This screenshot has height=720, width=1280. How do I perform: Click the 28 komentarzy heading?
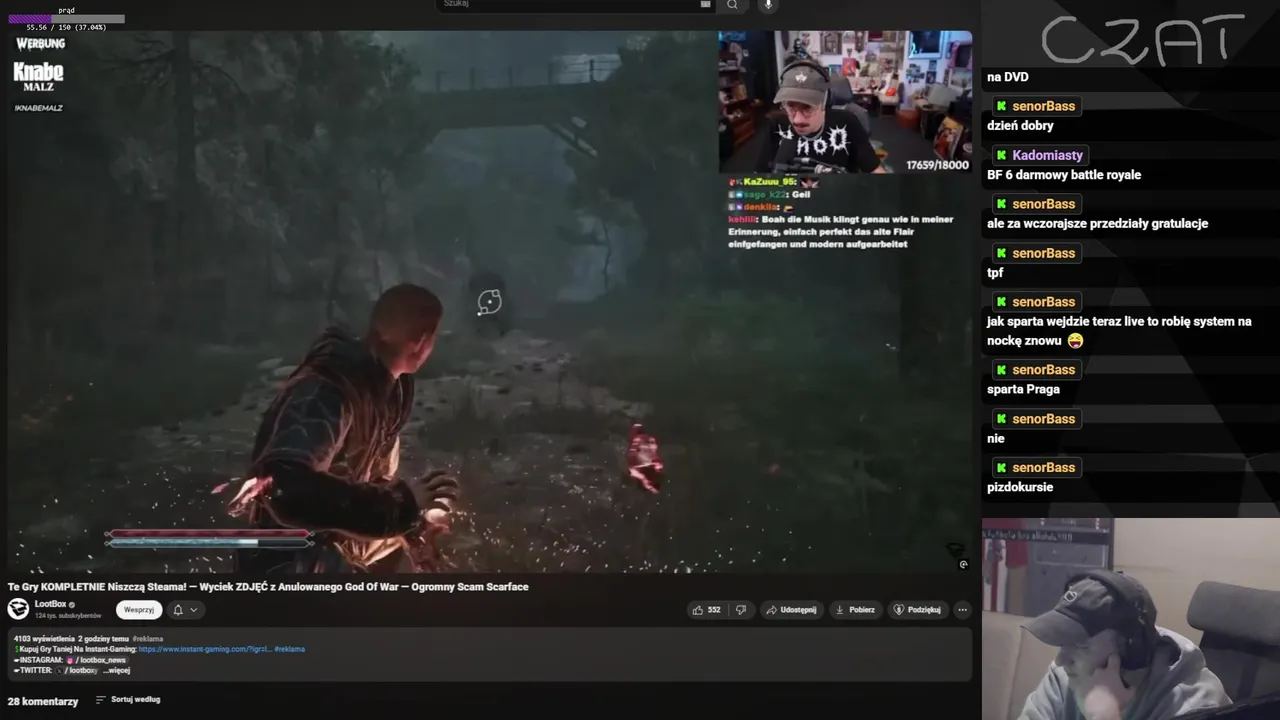point(43,701)
